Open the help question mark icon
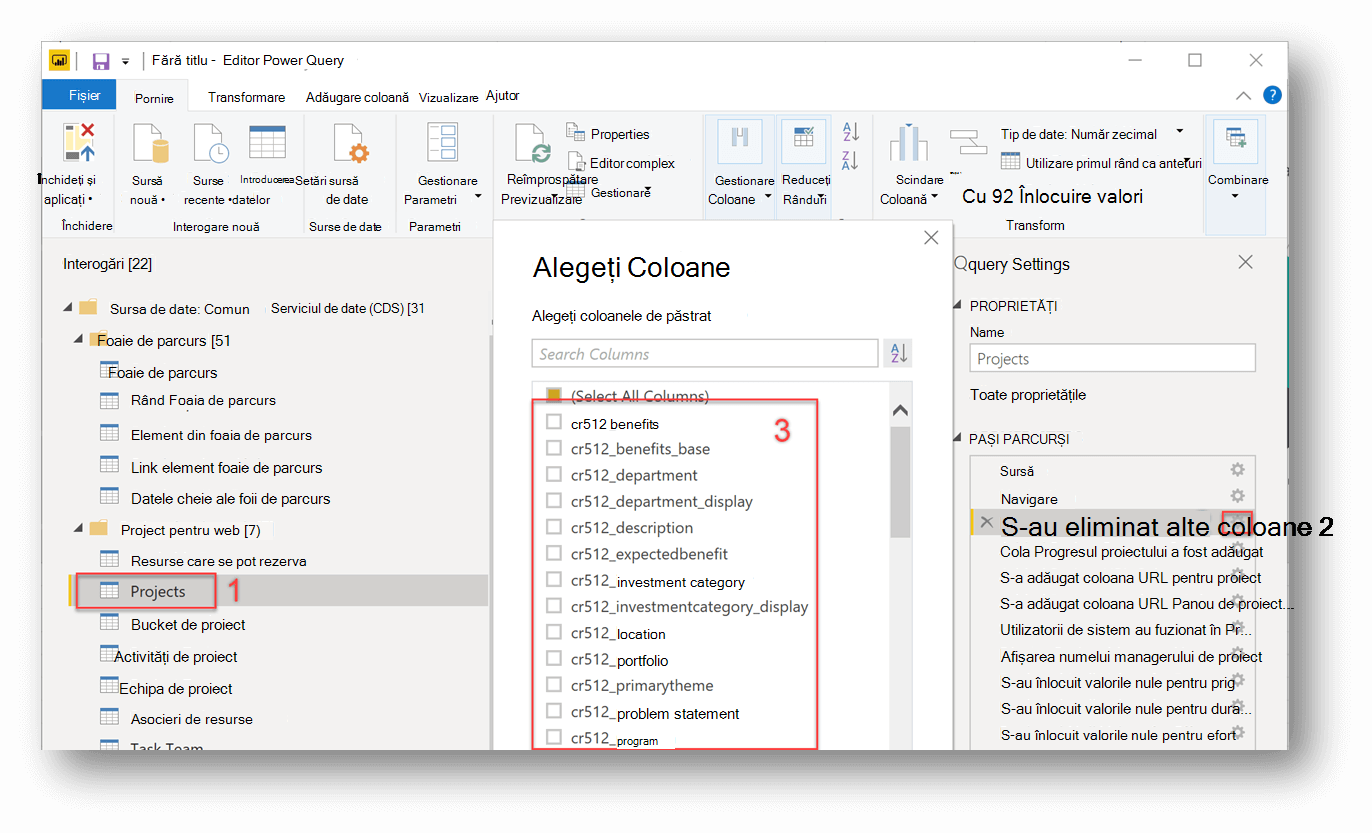 pos(1272,95)
